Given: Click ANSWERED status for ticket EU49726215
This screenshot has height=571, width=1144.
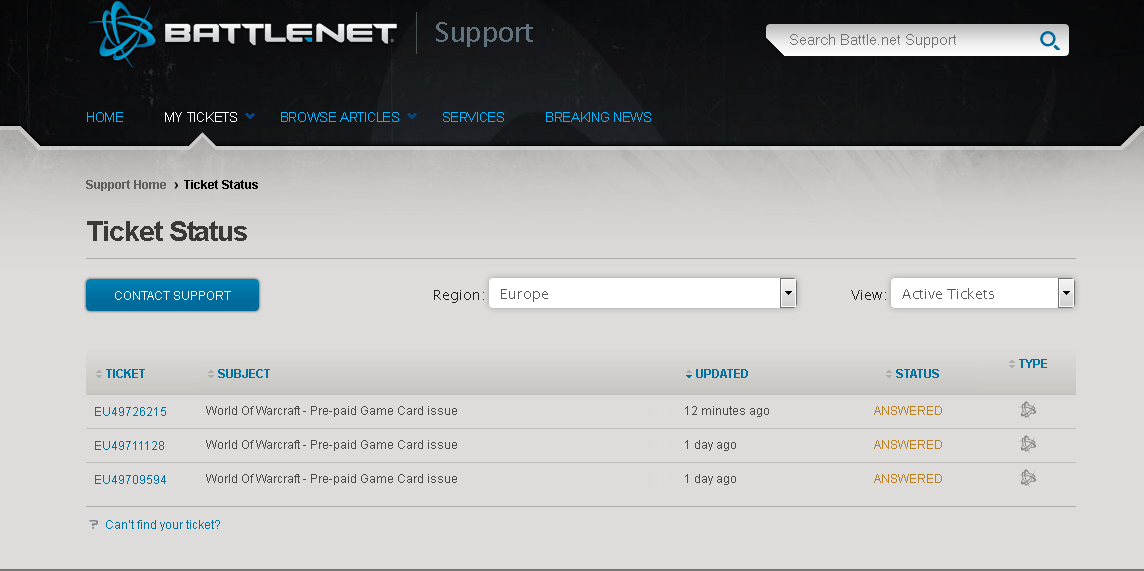Looking at the screenshot, I should point(908,411).
